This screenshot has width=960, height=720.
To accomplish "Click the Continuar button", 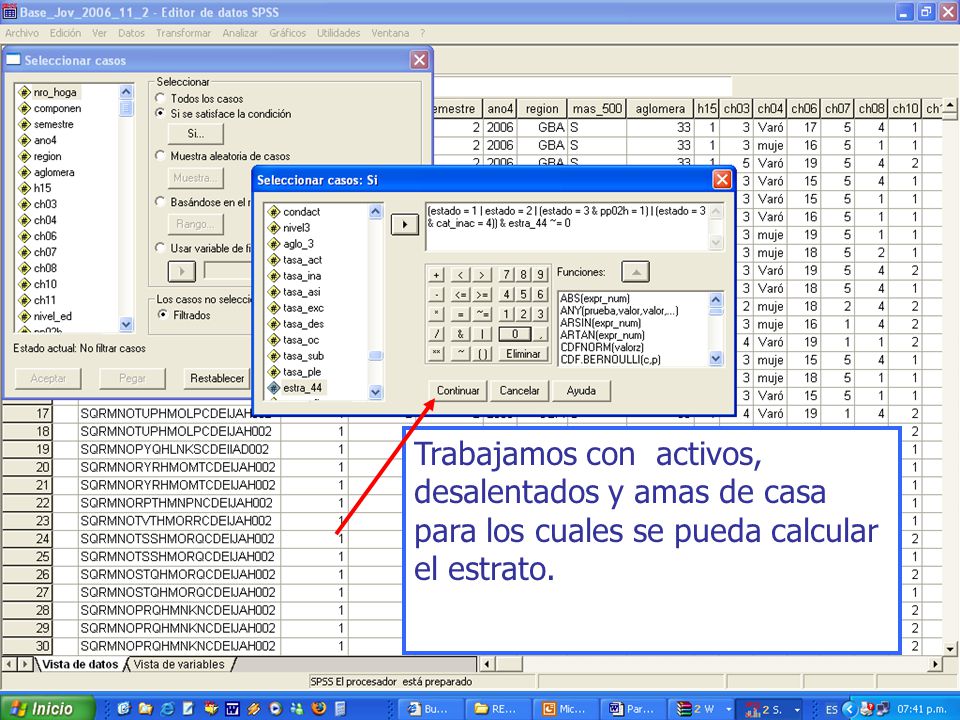I will [458, 391].
